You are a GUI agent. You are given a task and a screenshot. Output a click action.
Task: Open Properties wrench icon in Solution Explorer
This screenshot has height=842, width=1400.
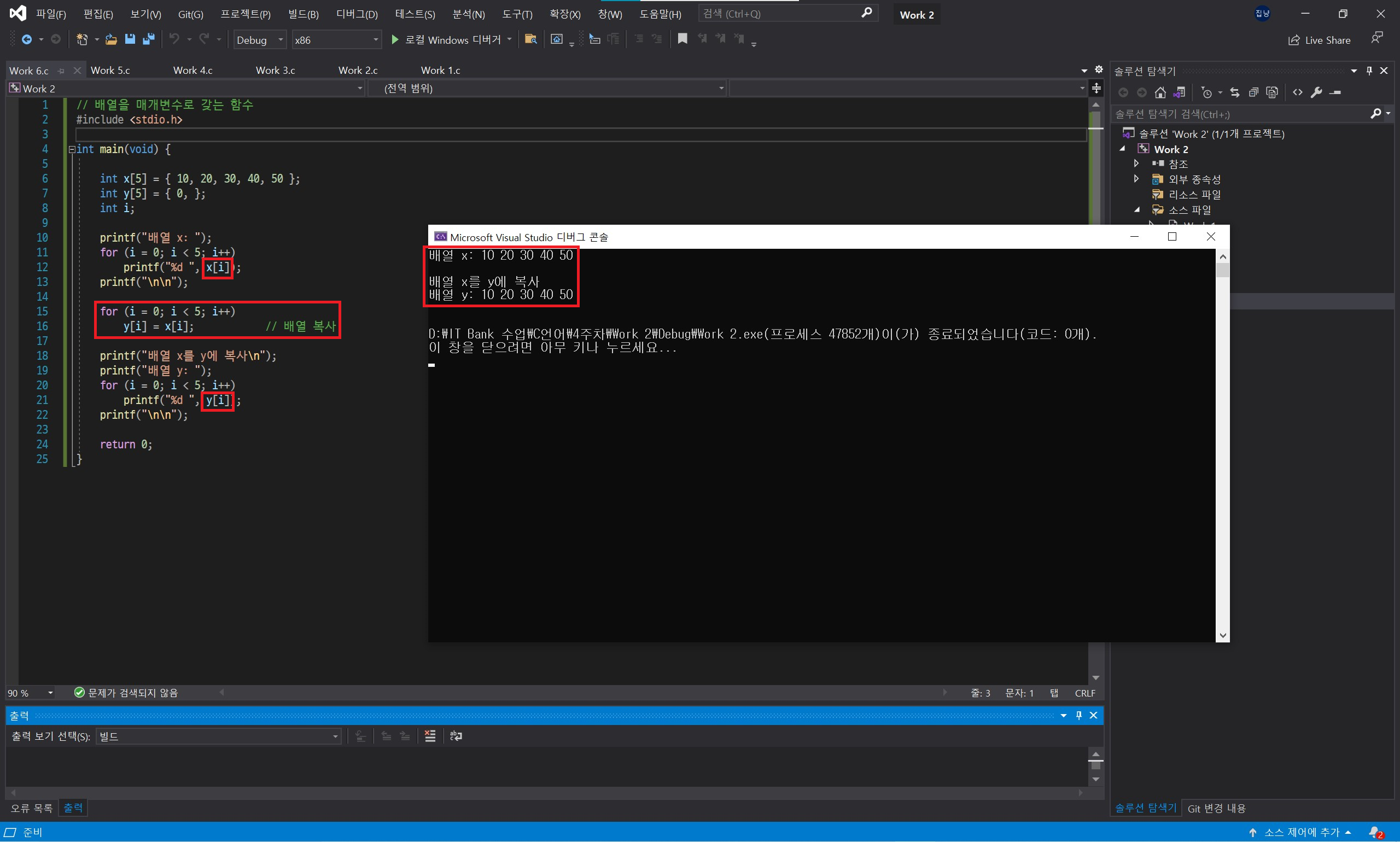1316,92
